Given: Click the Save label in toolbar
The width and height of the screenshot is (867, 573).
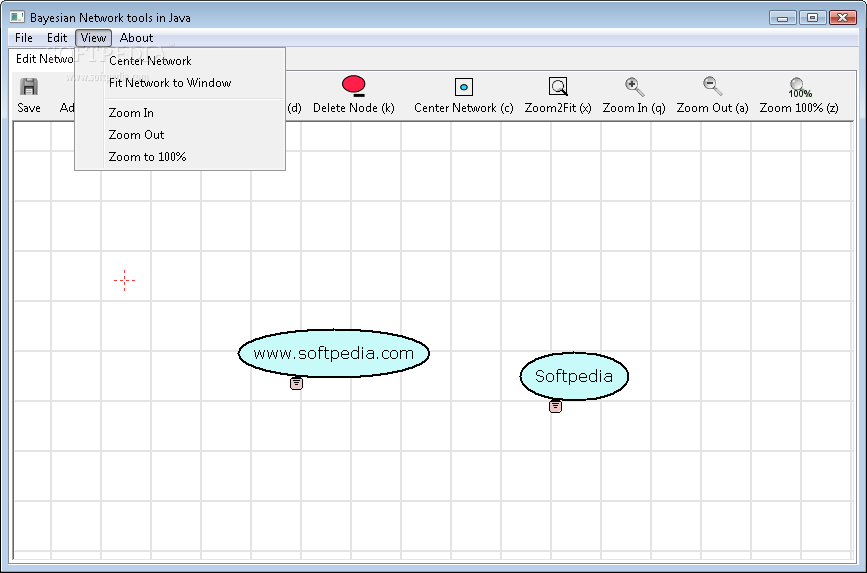Looking at the screenshot, I should coord(29,108).
